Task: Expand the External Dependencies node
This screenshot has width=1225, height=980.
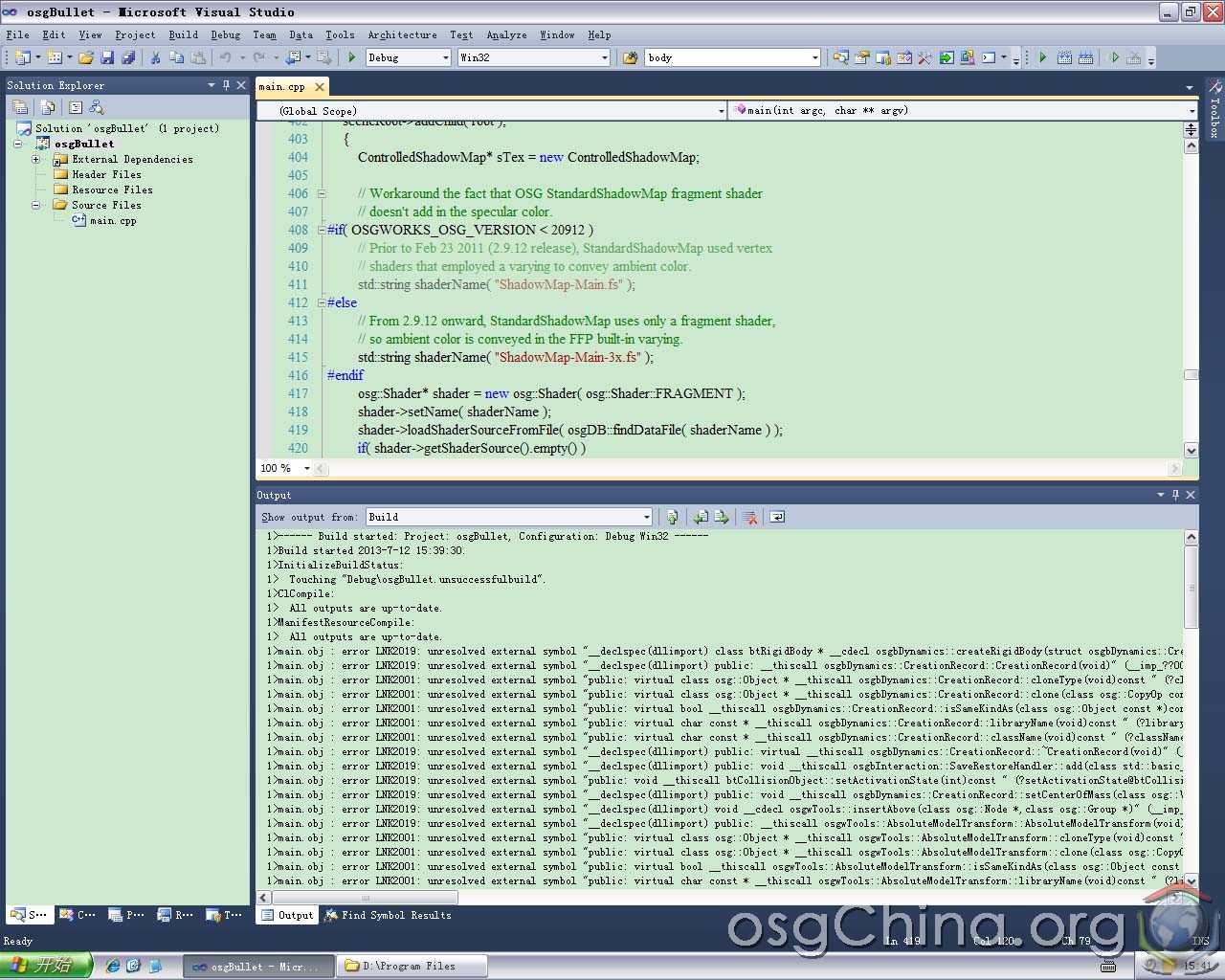Action: [36, 159]
